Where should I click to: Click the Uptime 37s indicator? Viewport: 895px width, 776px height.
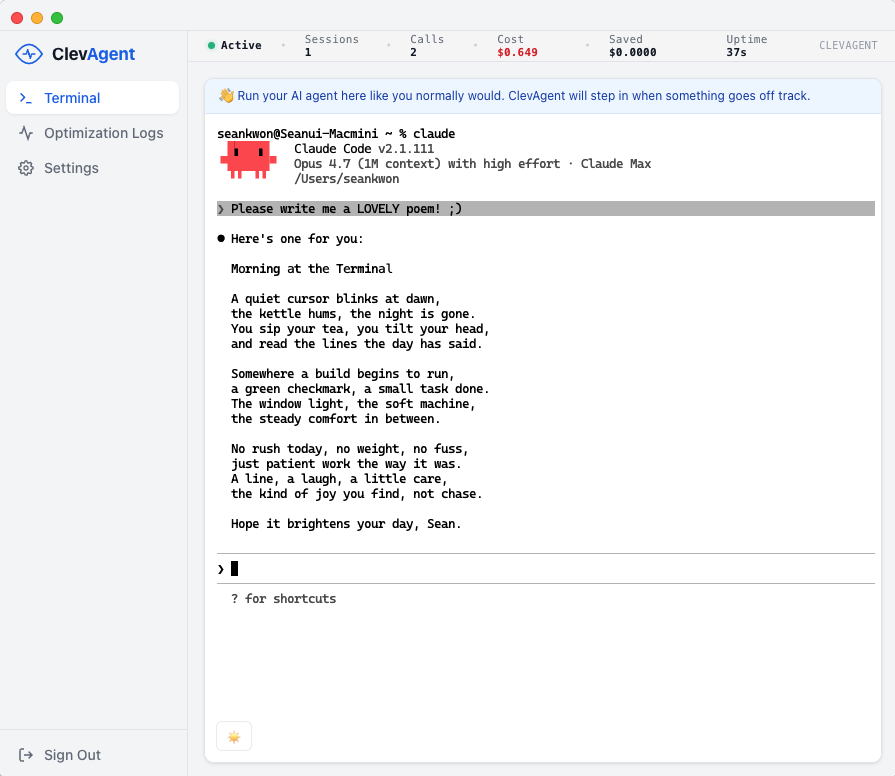click(x=746, y=46)
